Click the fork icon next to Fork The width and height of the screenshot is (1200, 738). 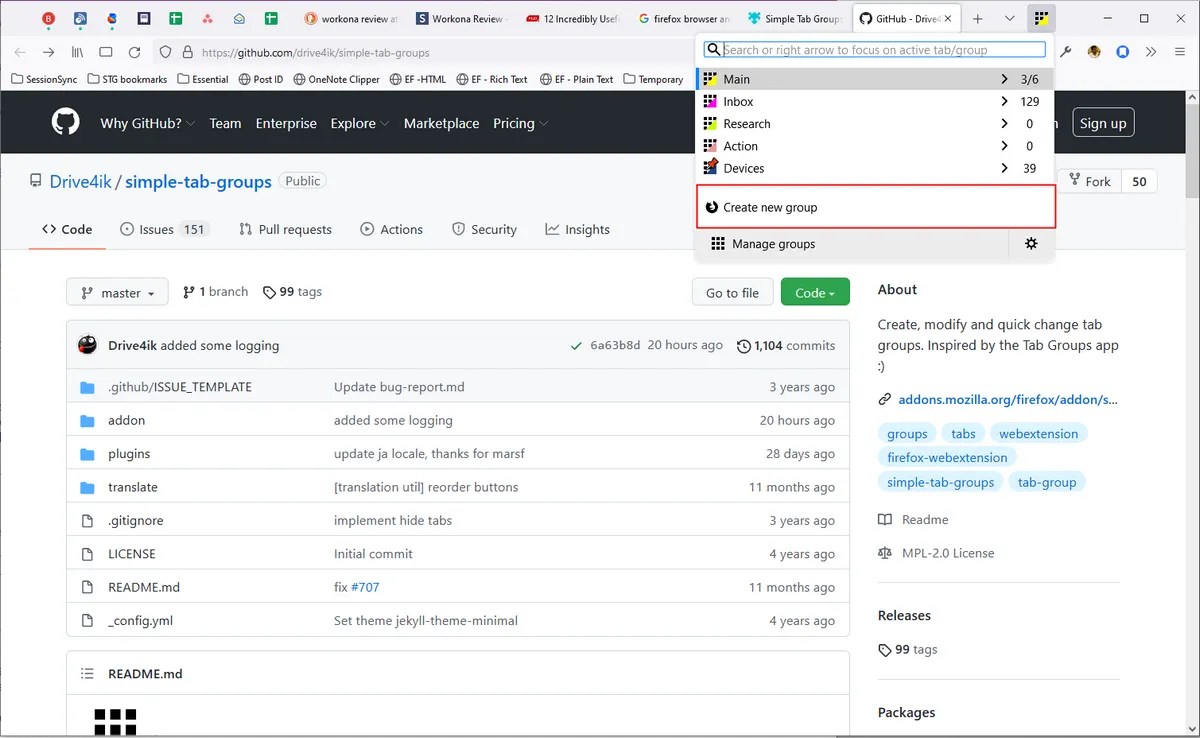(1077, 181)
